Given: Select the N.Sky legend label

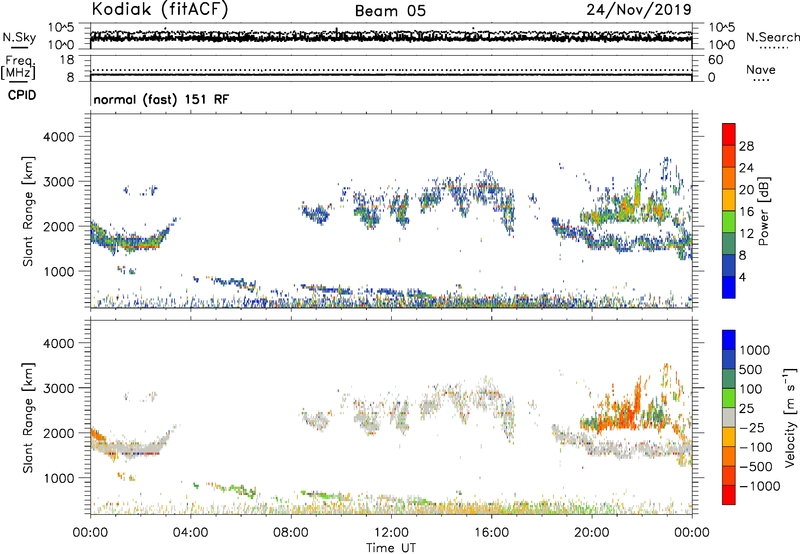Looking at the screenshot, I should pyautogui.click(x=19, y=37).
